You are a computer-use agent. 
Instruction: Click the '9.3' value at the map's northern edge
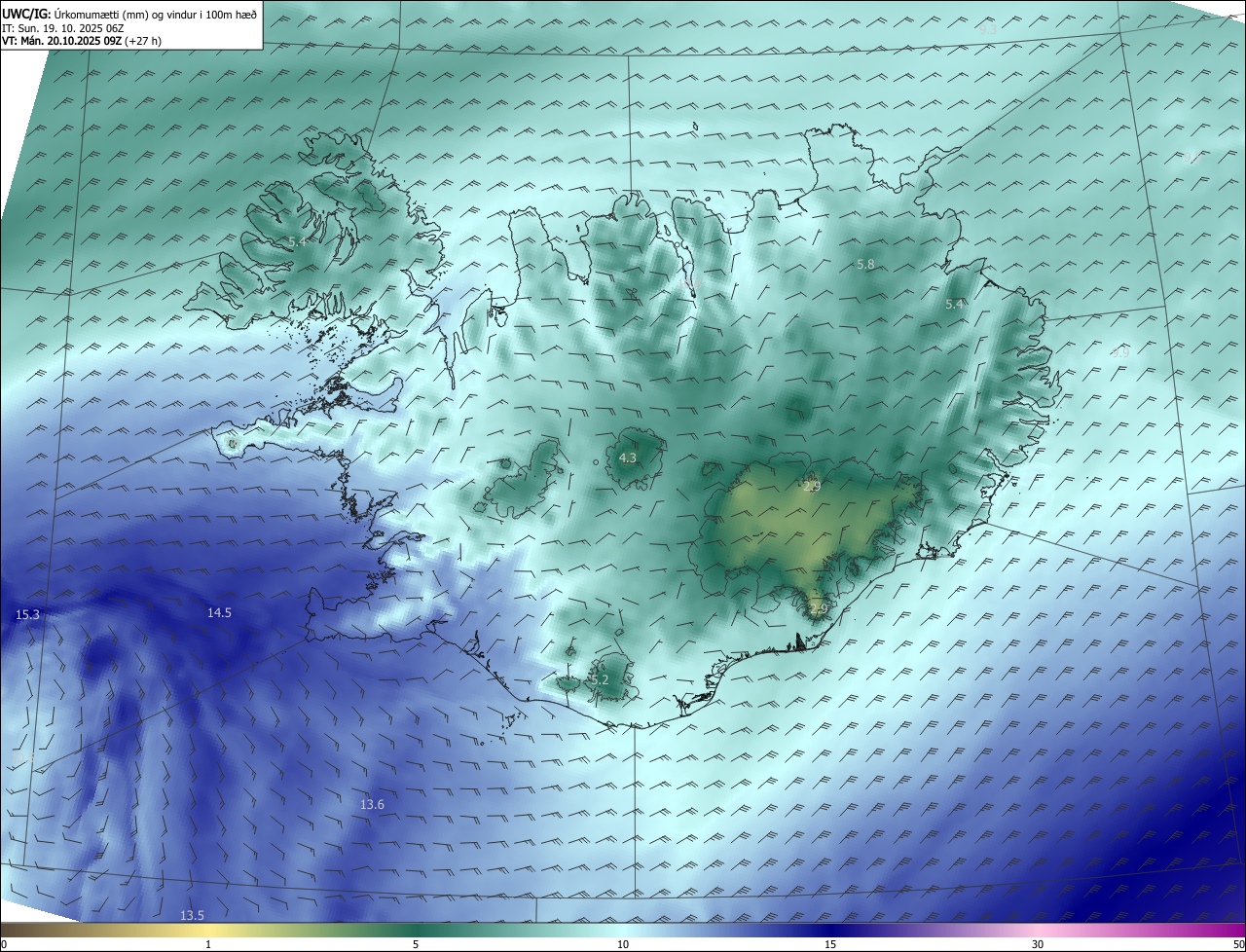988,29
